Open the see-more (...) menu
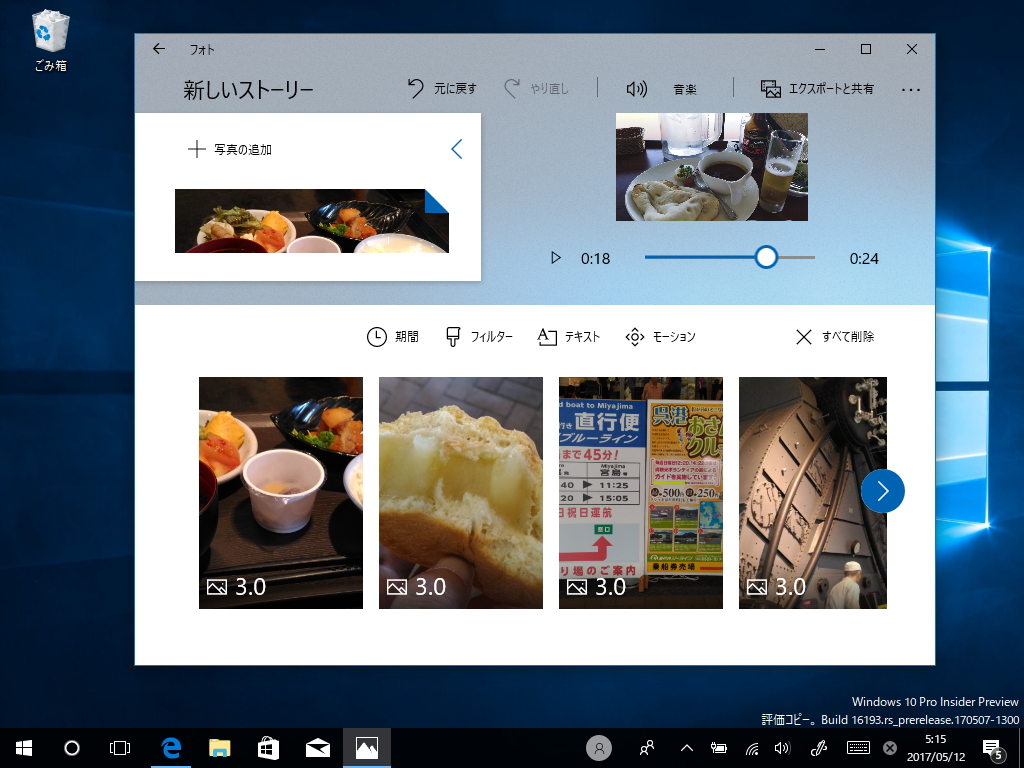Viewport: 1024px width, 768px height. pos(911,88)
